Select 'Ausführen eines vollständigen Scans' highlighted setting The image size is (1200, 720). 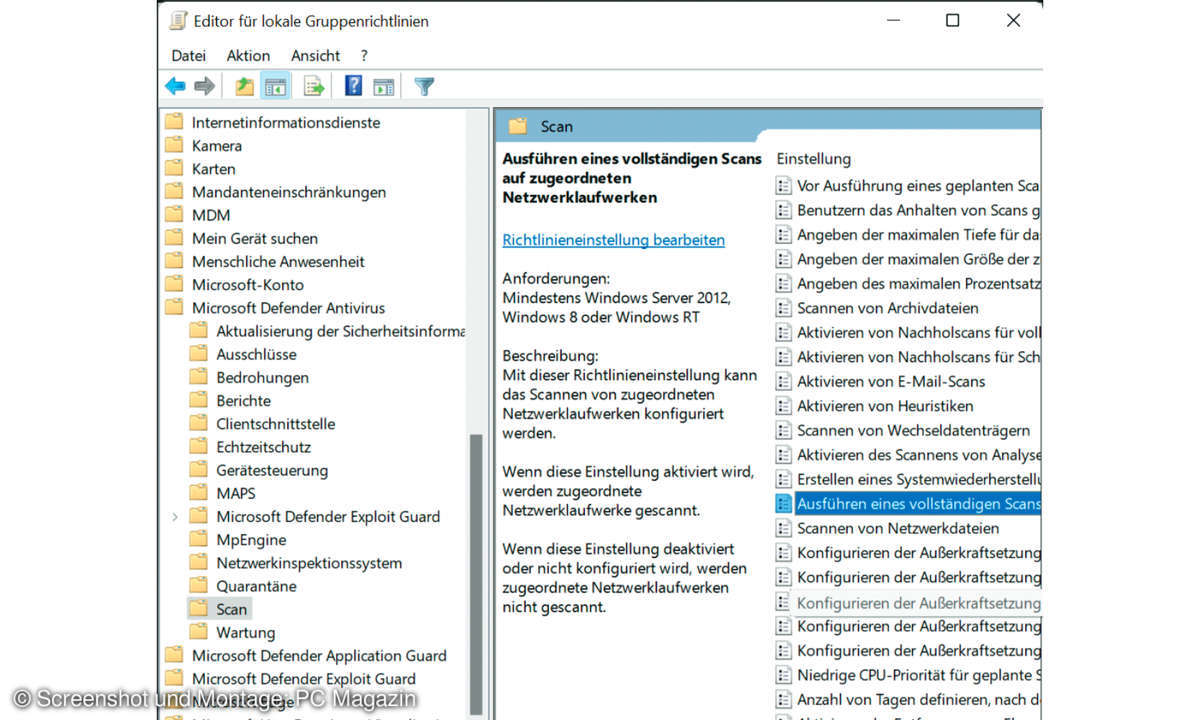[907, 504]
